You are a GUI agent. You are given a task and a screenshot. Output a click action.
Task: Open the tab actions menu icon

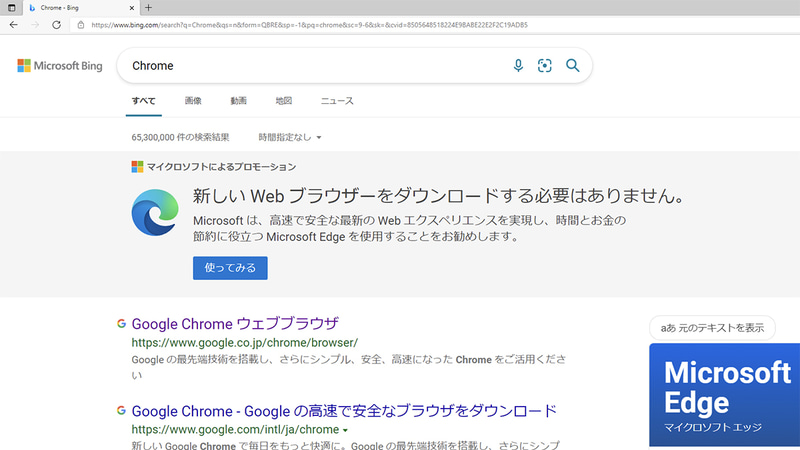[11, 8]
